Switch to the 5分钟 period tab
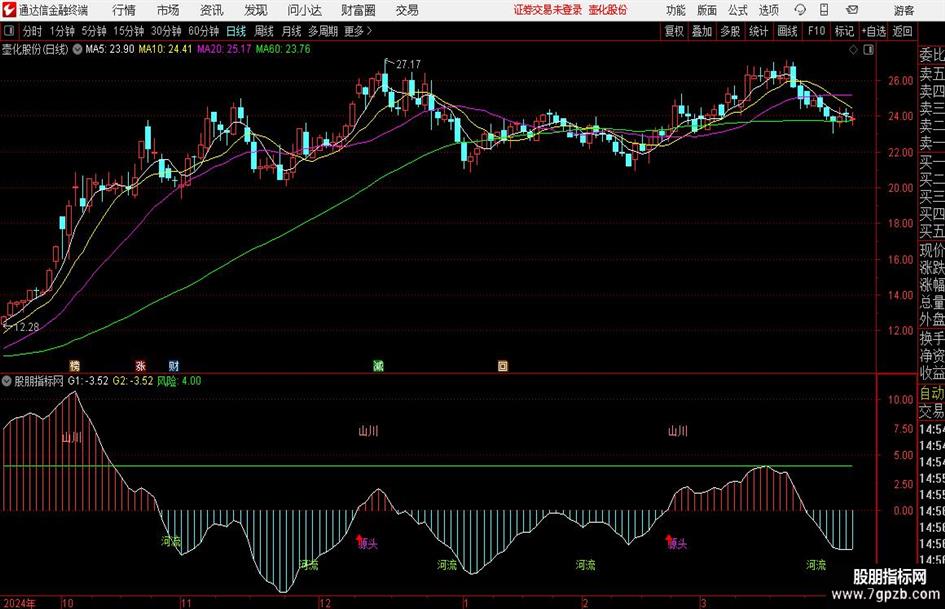 click(94, 31)
